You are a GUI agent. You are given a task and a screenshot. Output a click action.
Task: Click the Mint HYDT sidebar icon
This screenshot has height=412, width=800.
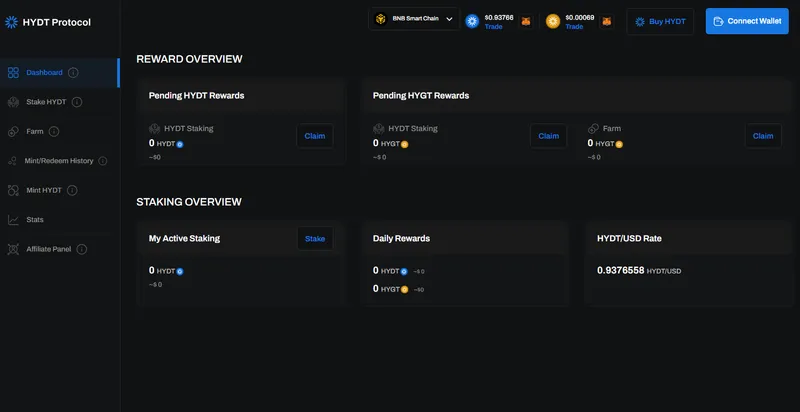pos(13,190)
